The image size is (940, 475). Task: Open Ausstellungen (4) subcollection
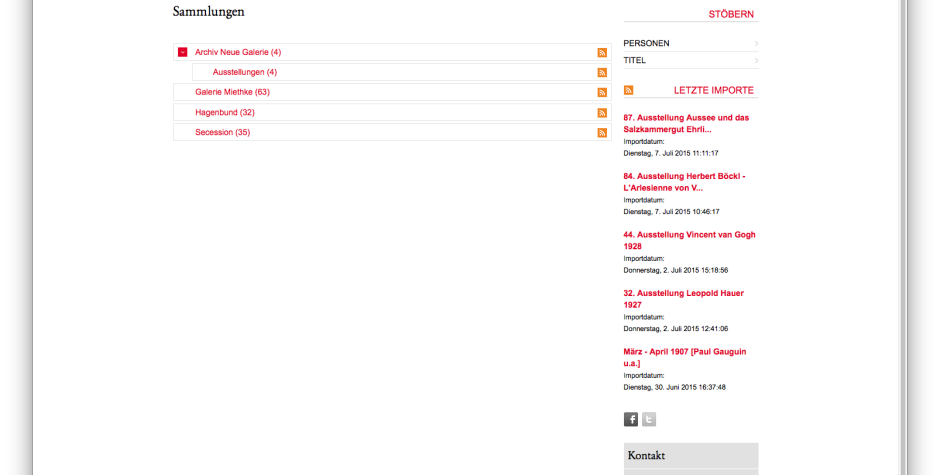(245, 72)
